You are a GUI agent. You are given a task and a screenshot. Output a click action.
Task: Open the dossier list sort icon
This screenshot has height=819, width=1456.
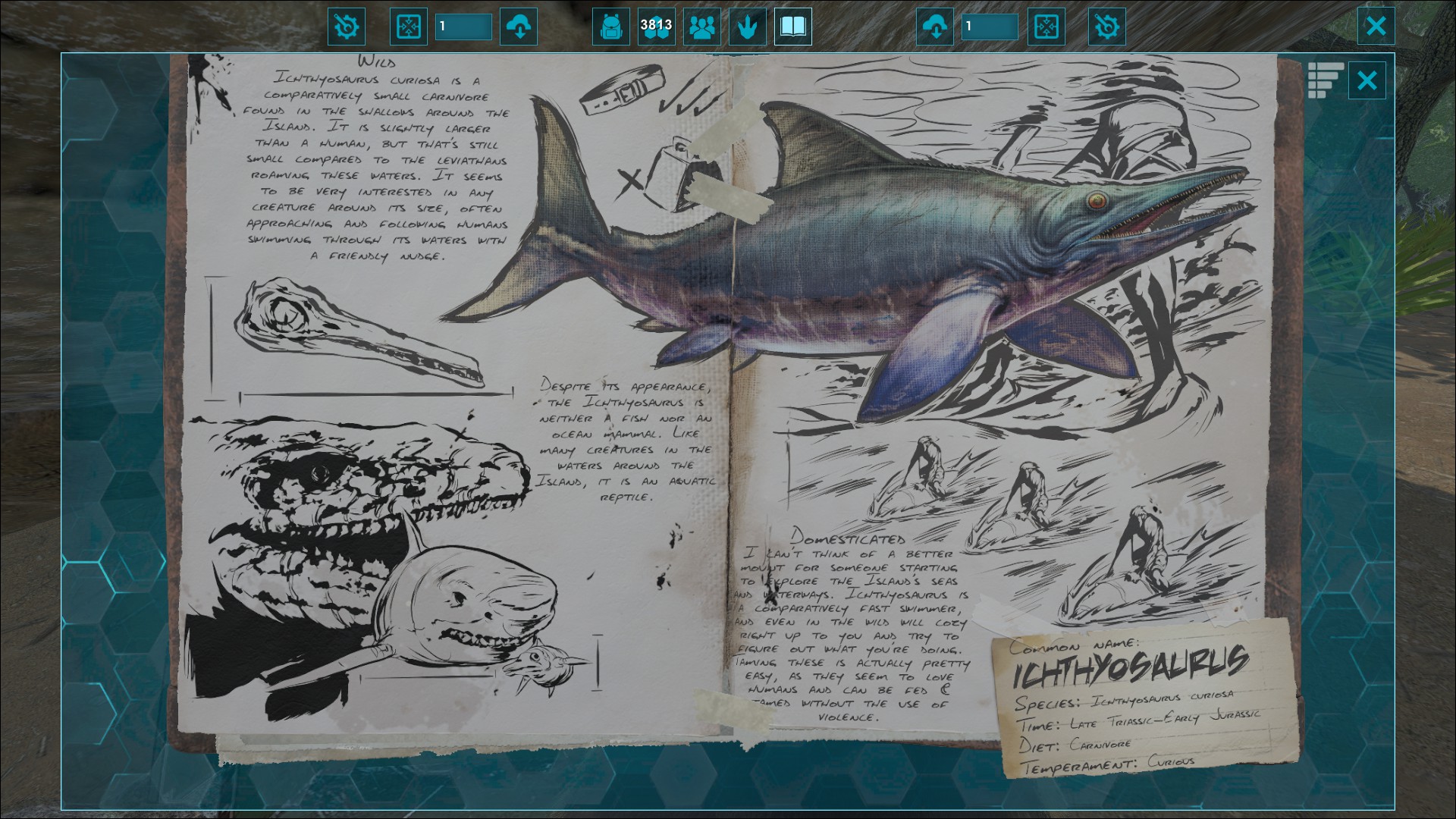[x=1325, y=80]
